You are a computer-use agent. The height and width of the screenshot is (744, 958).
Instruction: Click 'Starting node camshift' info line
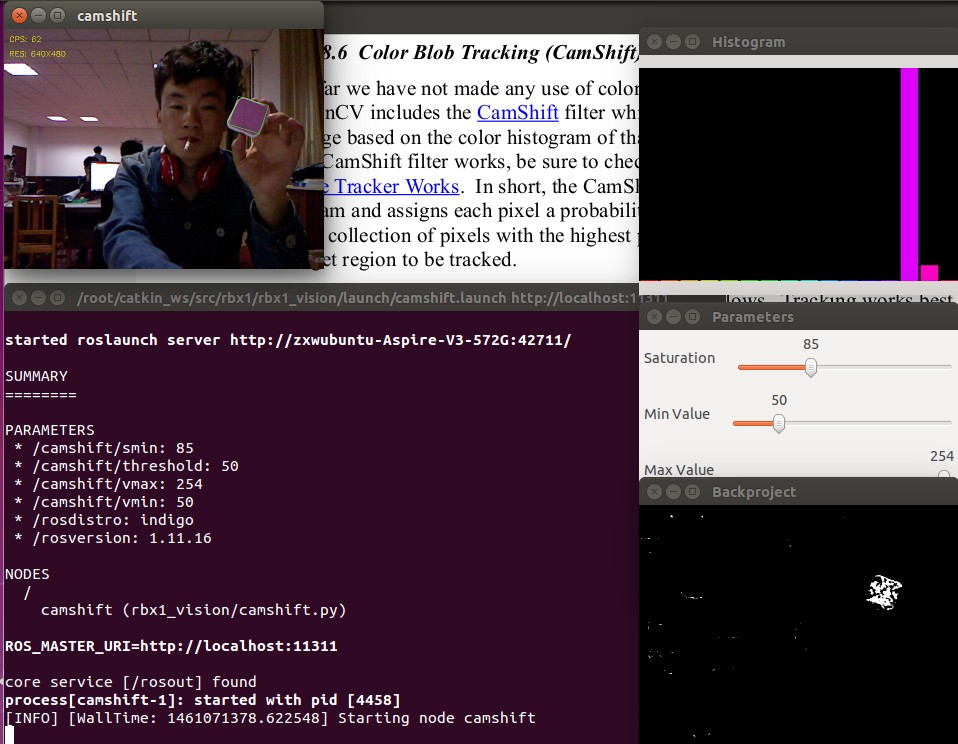click(270, 718)
